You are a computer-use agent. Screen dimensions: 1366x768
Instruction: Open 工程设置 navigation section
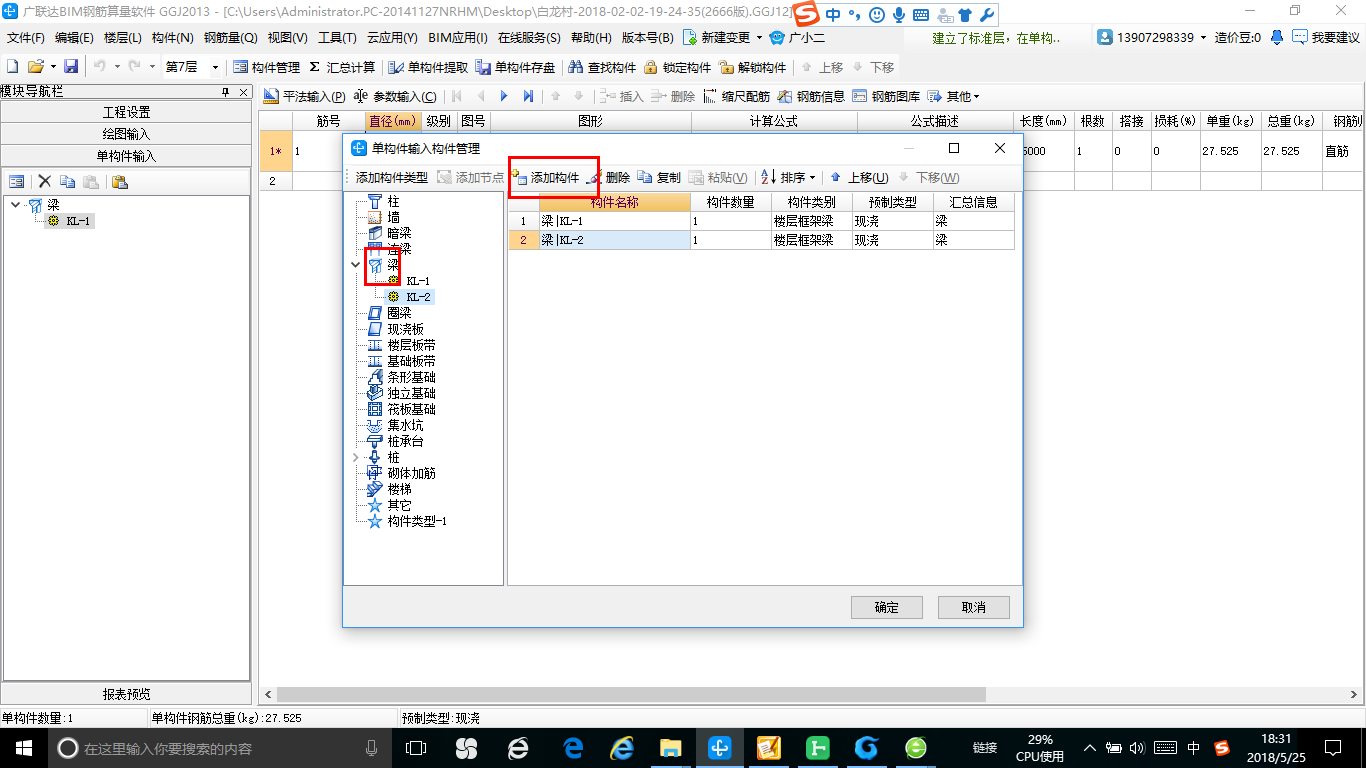coord(126,112)
